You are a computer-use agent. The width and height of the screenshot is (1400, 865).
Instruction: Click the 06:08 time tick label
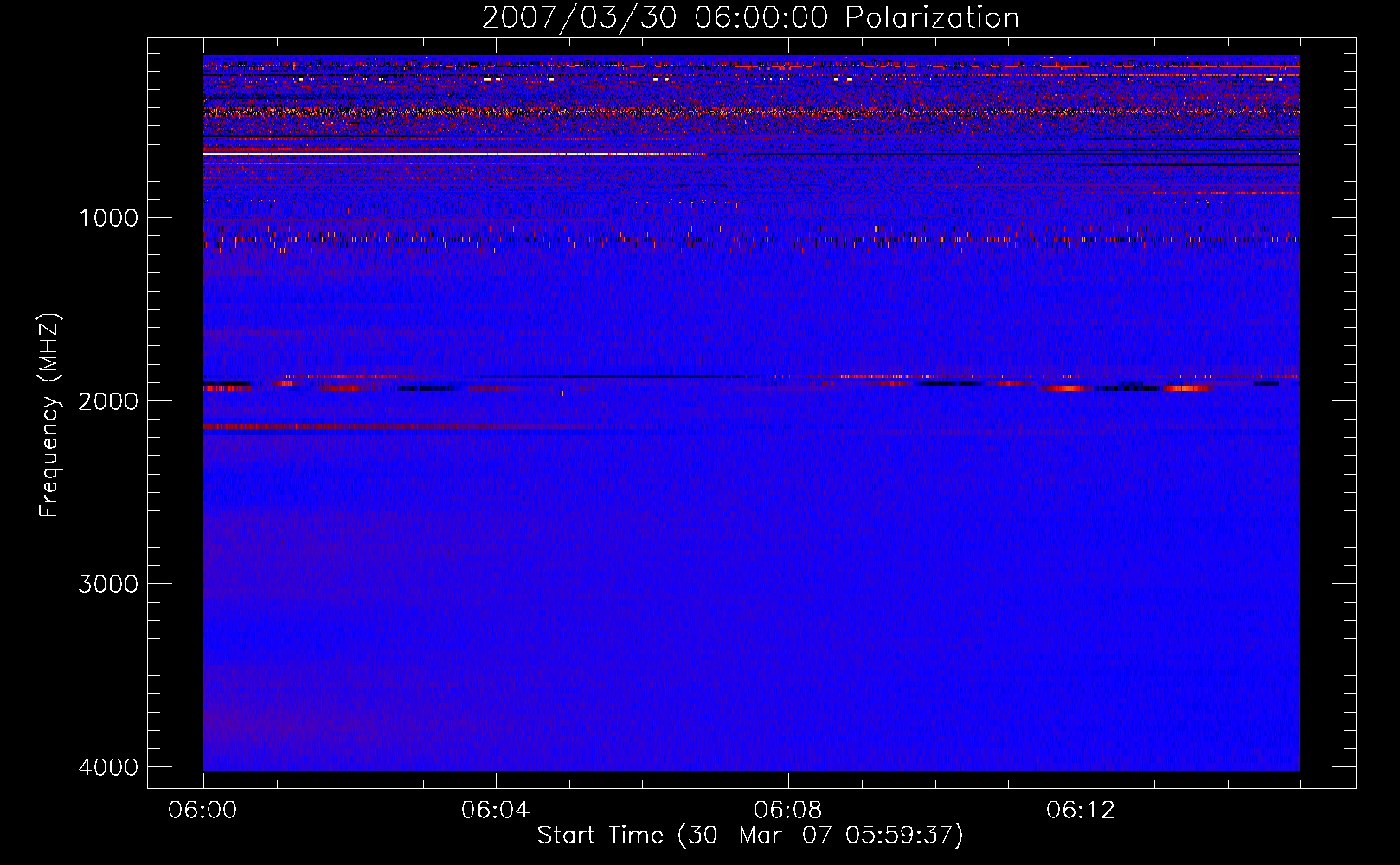coord(788,811)
